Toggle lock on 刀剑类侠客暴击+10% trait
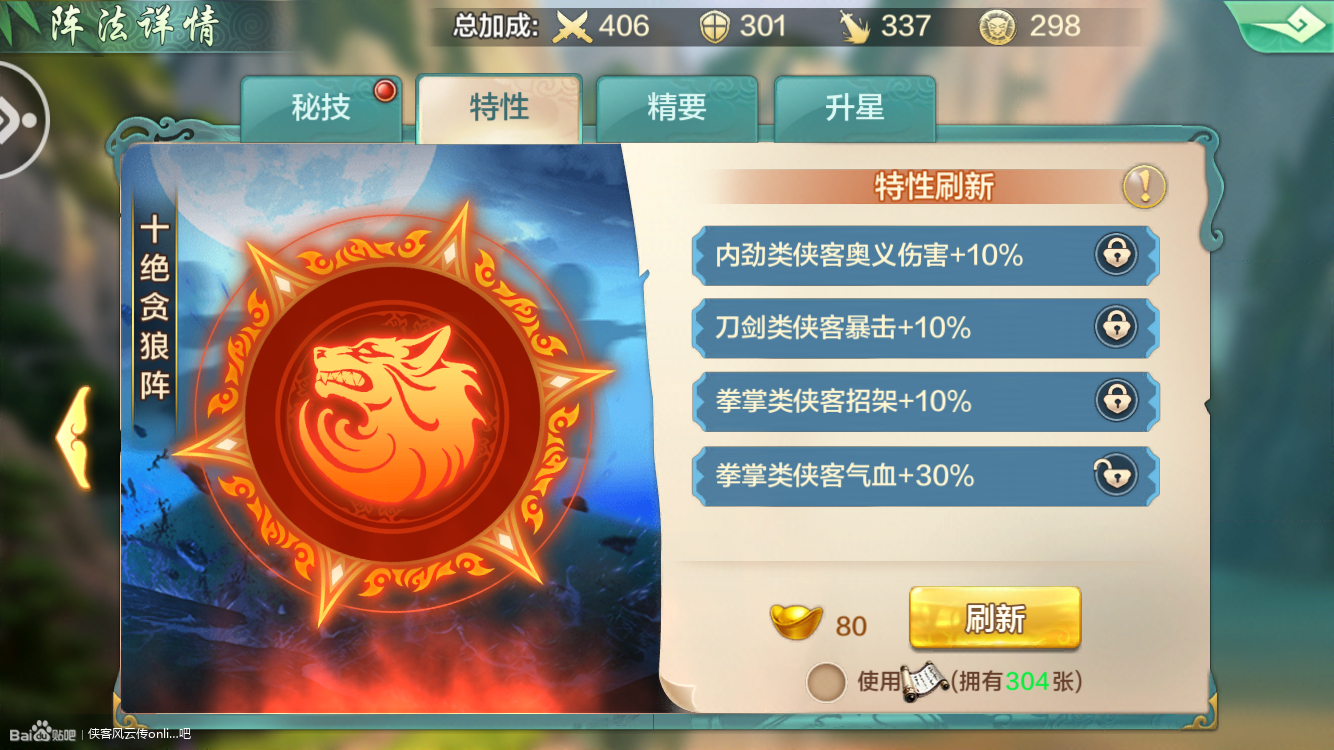 (x=1116, y=327)
